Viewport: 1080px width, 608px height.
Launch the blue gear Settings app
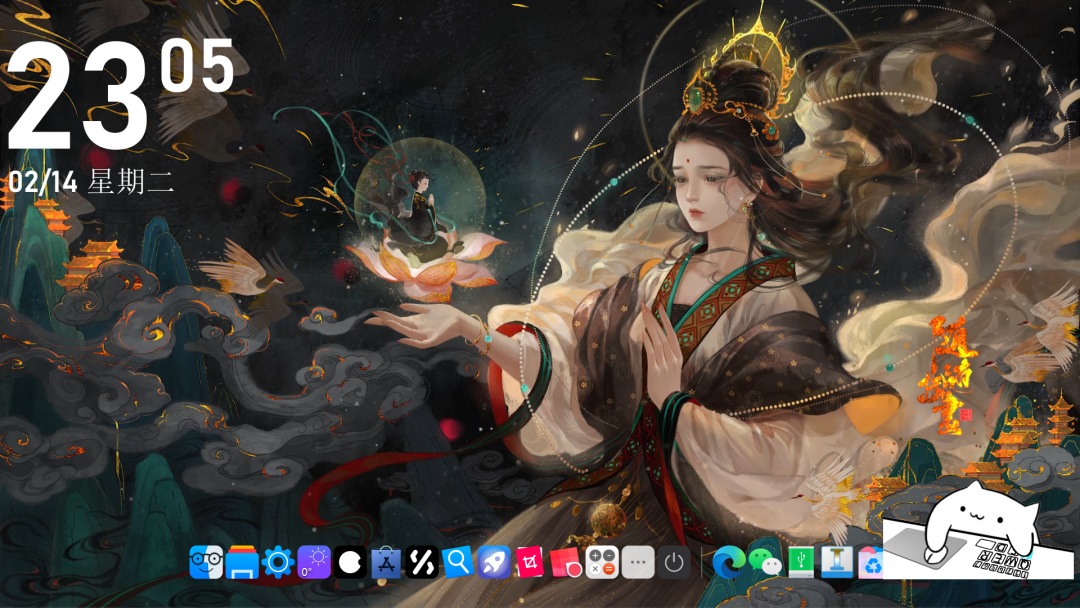(277, 562)
